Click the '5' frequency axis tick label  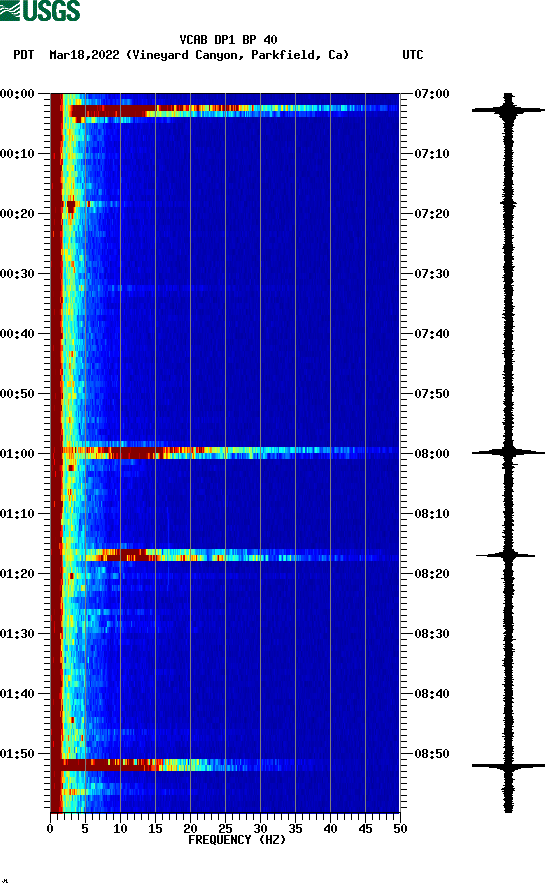(85, 829)
